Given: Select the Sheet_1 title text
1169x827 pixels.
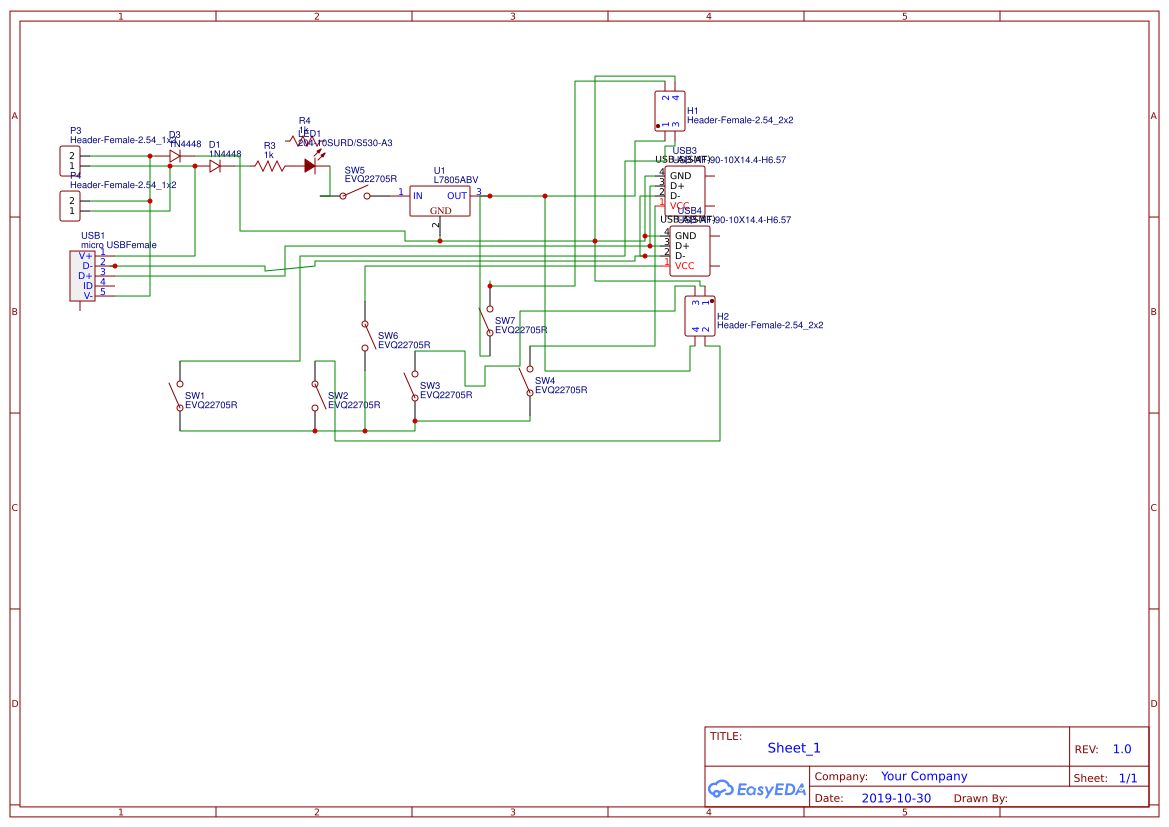Looking at the screenshot, I should click(x=794, y=748).
